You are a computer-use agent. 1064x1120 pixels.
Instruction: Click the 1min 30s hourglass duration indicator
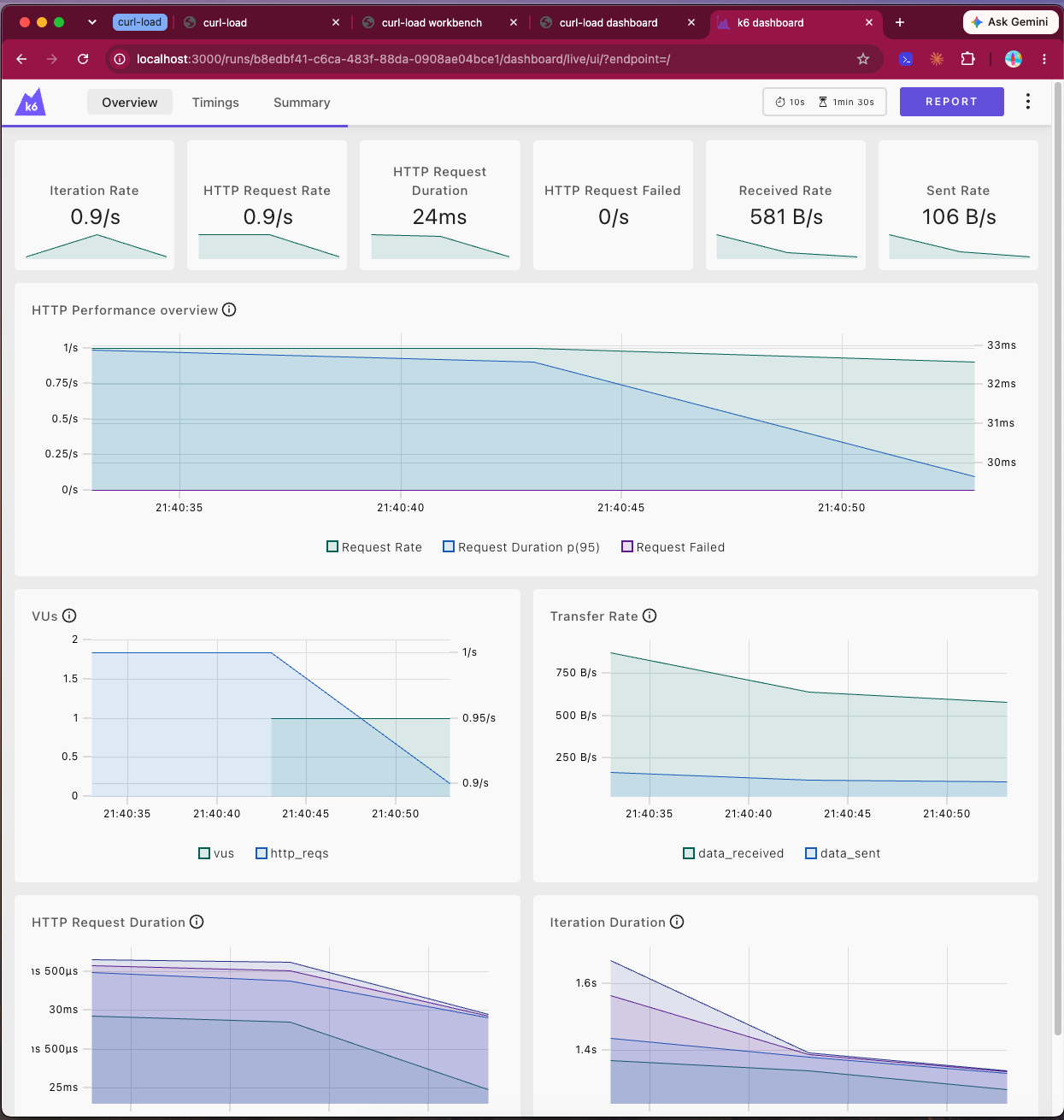[x=846, y=102]
